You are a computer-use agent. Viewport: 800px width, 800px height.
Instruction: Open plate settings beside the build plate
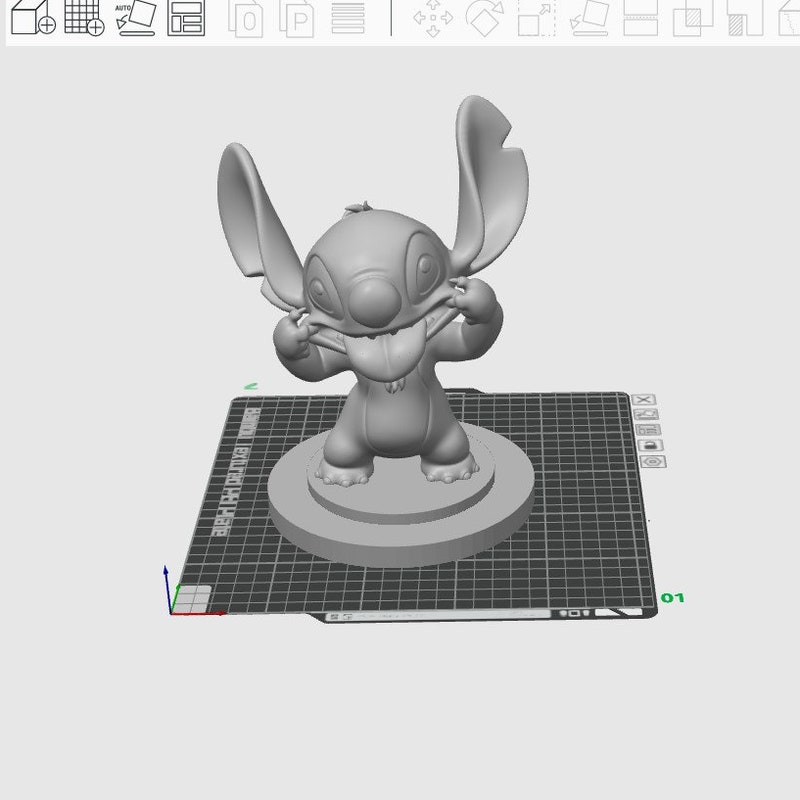648,428
